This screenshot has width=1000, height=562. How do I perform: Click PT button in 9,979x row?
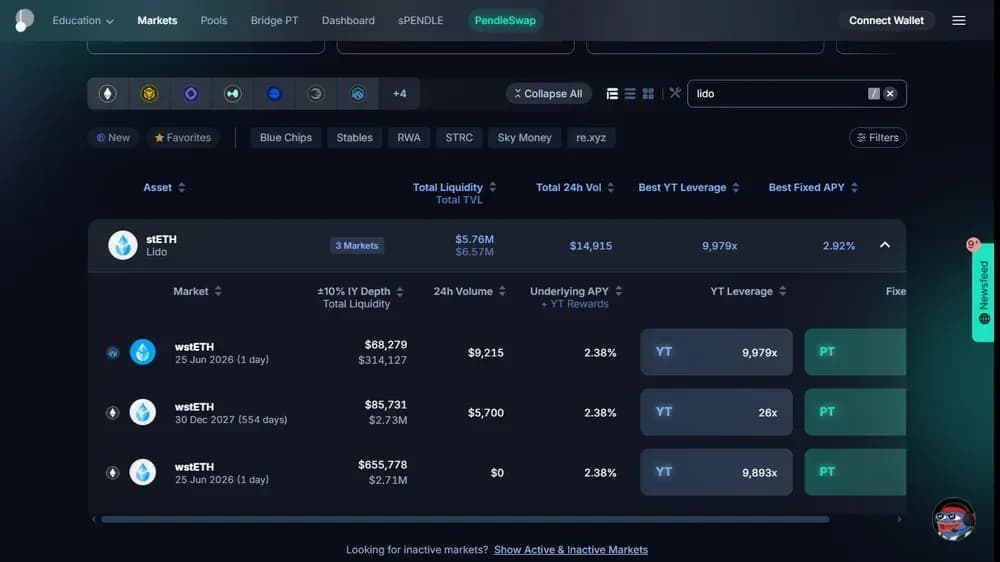pos(855,352)
